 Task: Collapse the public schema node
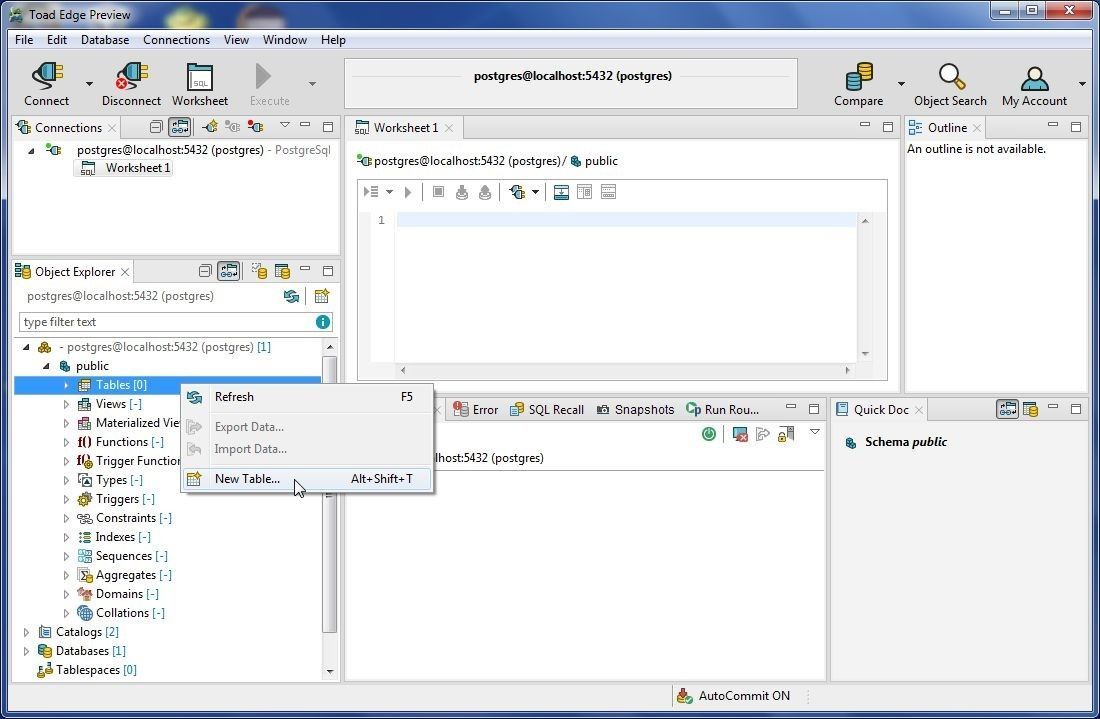point(46,366)
